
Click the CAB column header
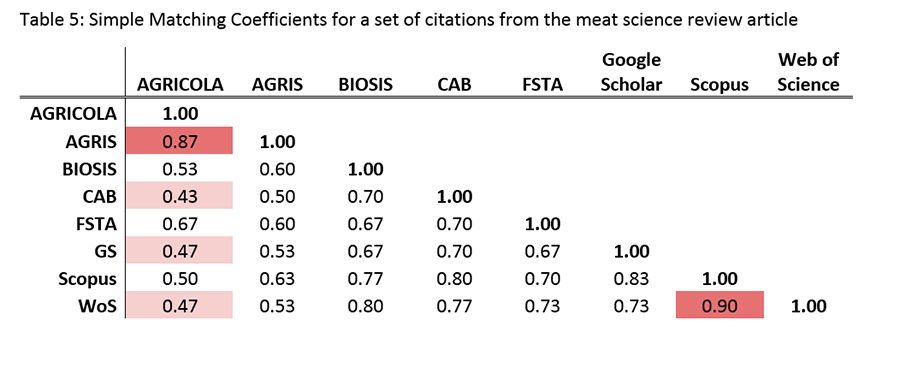click(454, 85)
